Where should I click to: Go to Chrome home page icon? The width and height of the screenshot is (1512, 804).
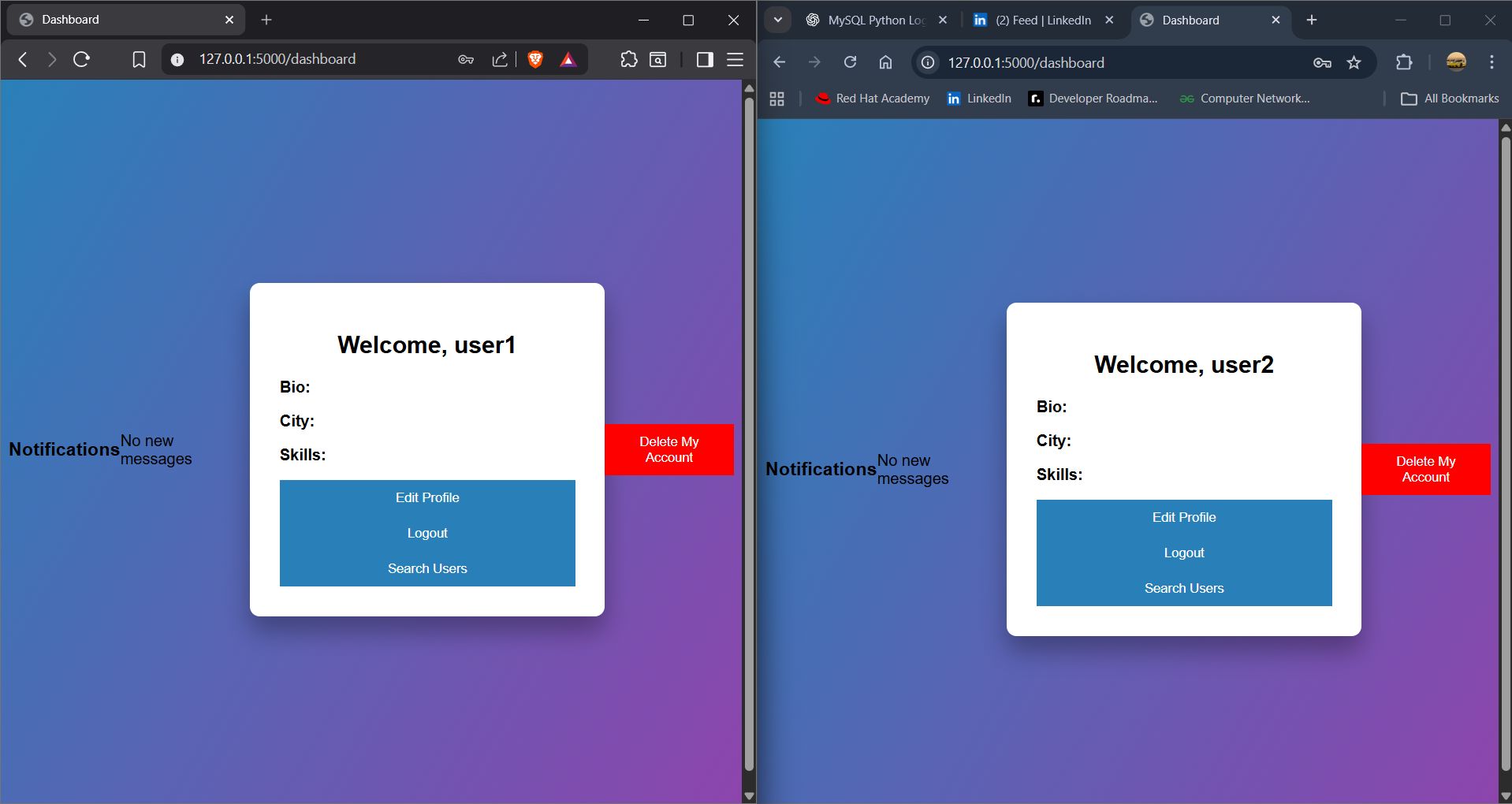click(x=885, y=62)
